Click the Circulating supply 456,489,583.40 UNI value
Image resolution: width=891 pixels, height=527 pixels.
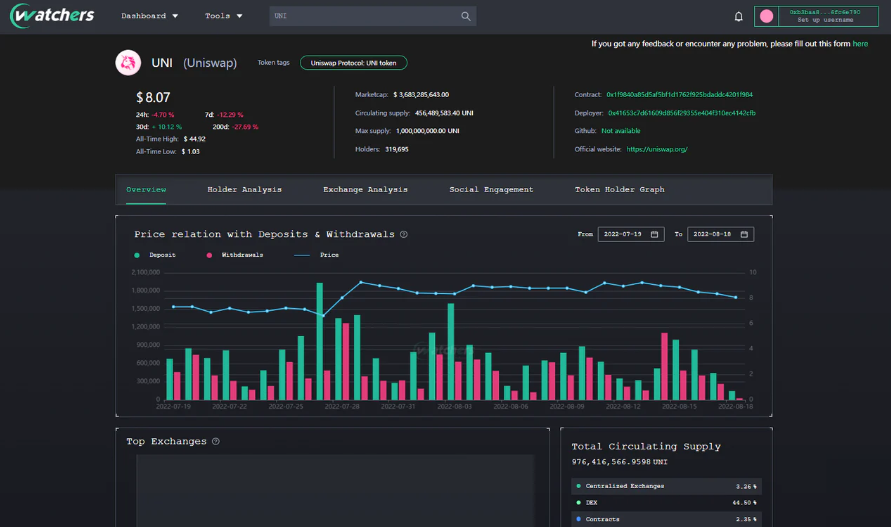point(444,113)
